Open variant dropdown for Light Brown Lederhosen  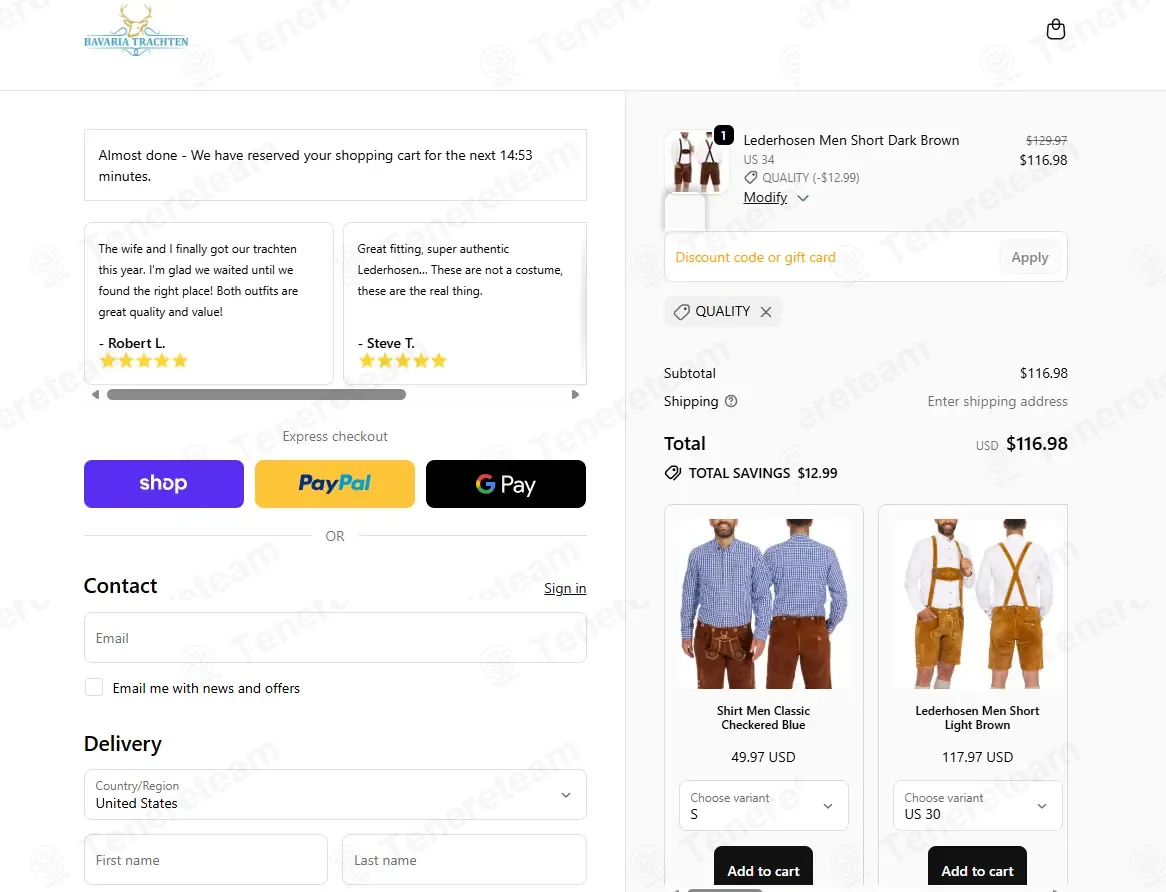(x=977, y=806)
